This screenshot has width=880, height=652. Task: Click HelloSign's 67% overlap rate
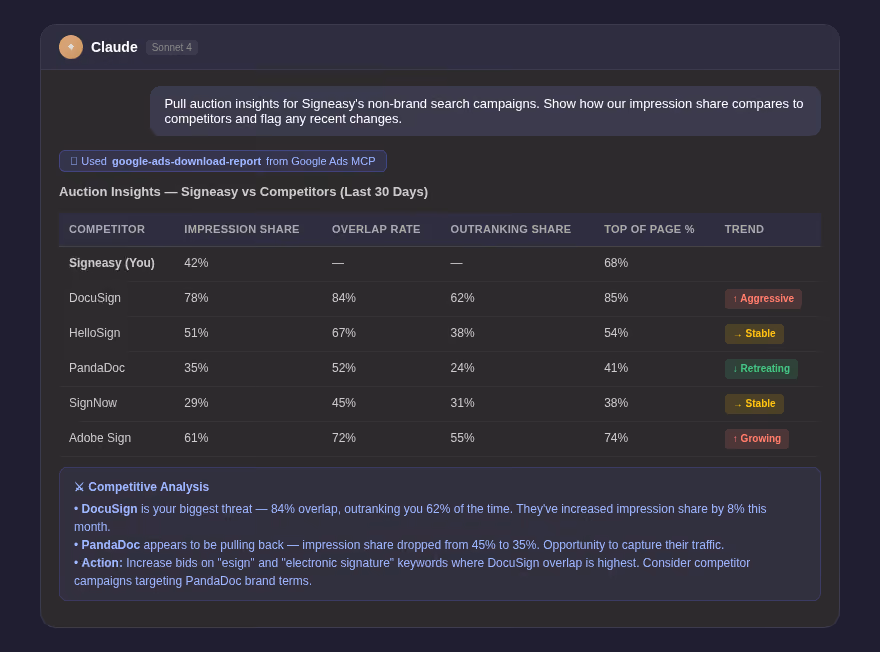tap(343, 333)
